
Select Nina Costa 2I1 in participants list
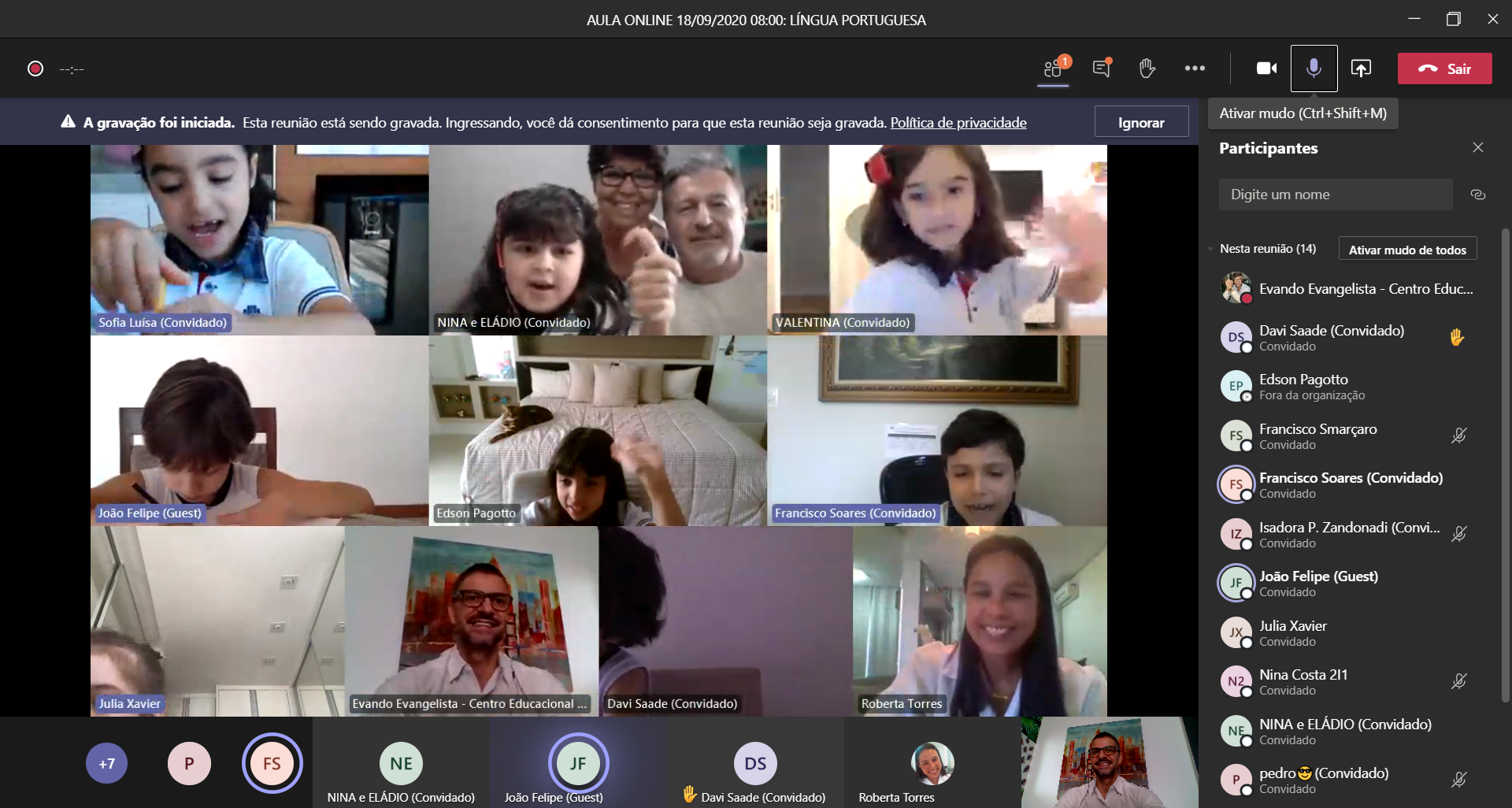click(x=1347, y=682)
